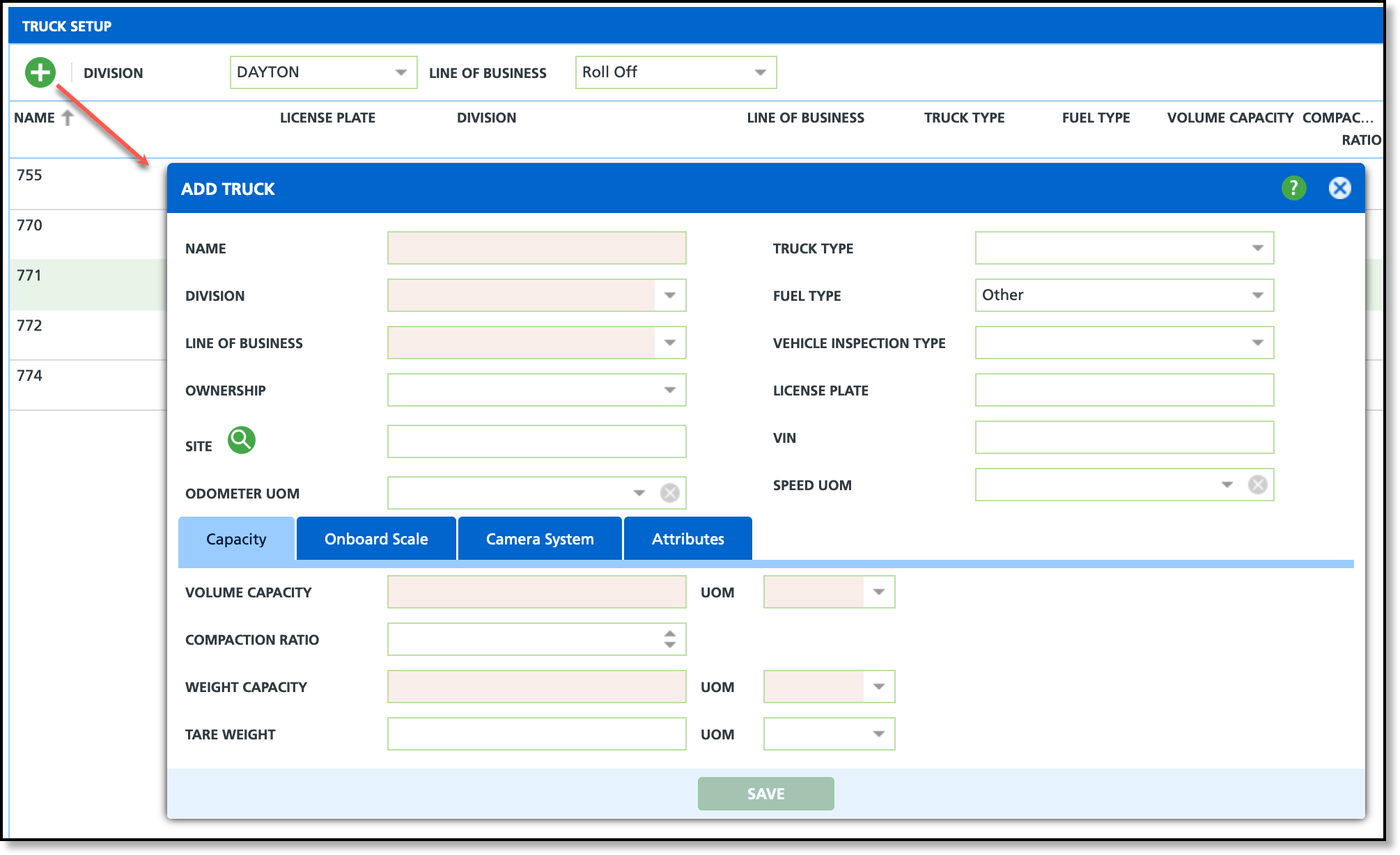Image resolution: width=1400 pixels, height=855 pixels.
Task: Open Volume Capacity UOM dropdown
Action: coord(878,592)
